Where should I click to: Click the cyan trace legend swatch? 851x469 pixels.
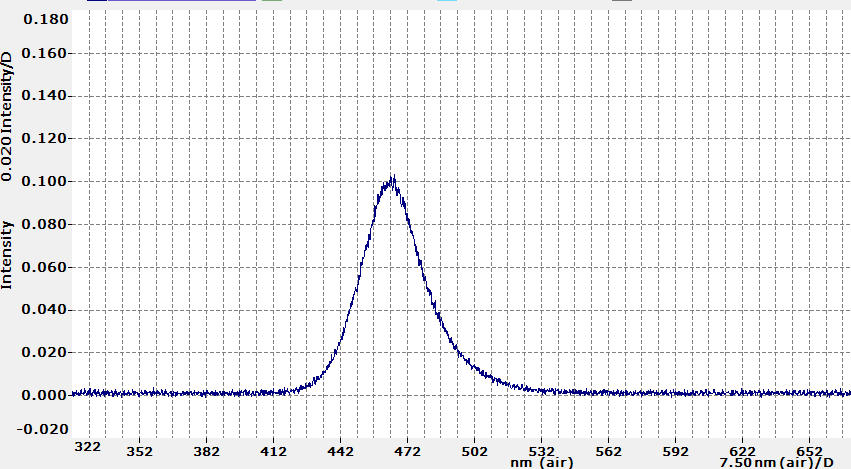pos(447,2)
